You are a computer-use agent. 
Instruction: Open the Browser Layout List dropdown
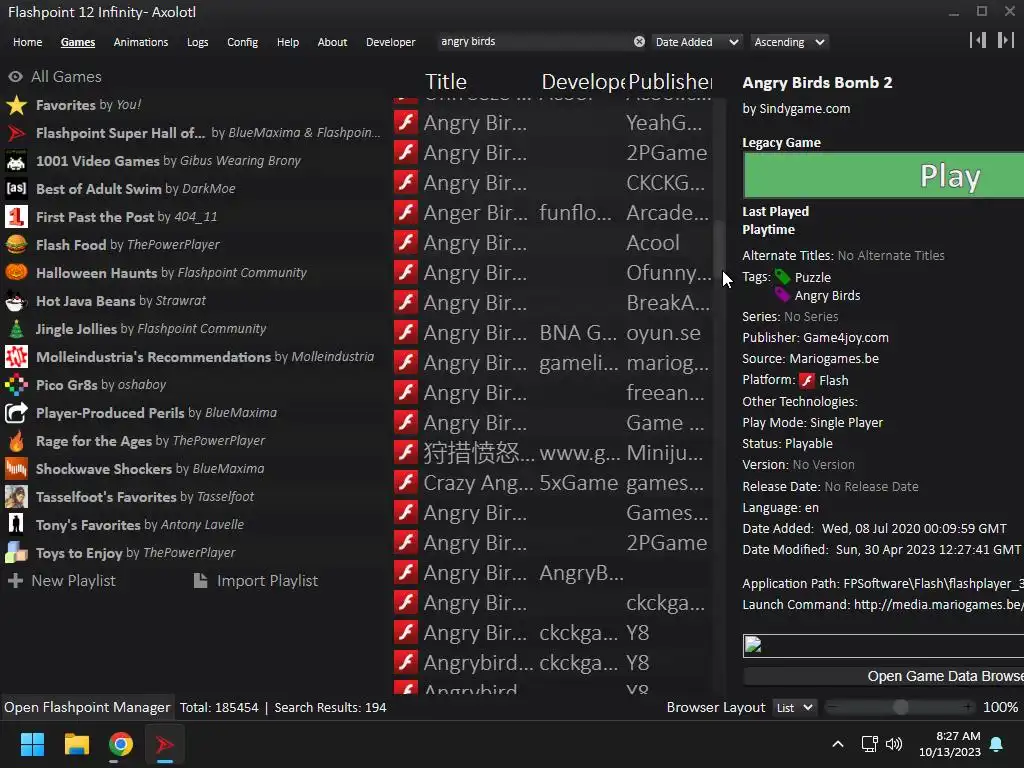click(794, 707)
